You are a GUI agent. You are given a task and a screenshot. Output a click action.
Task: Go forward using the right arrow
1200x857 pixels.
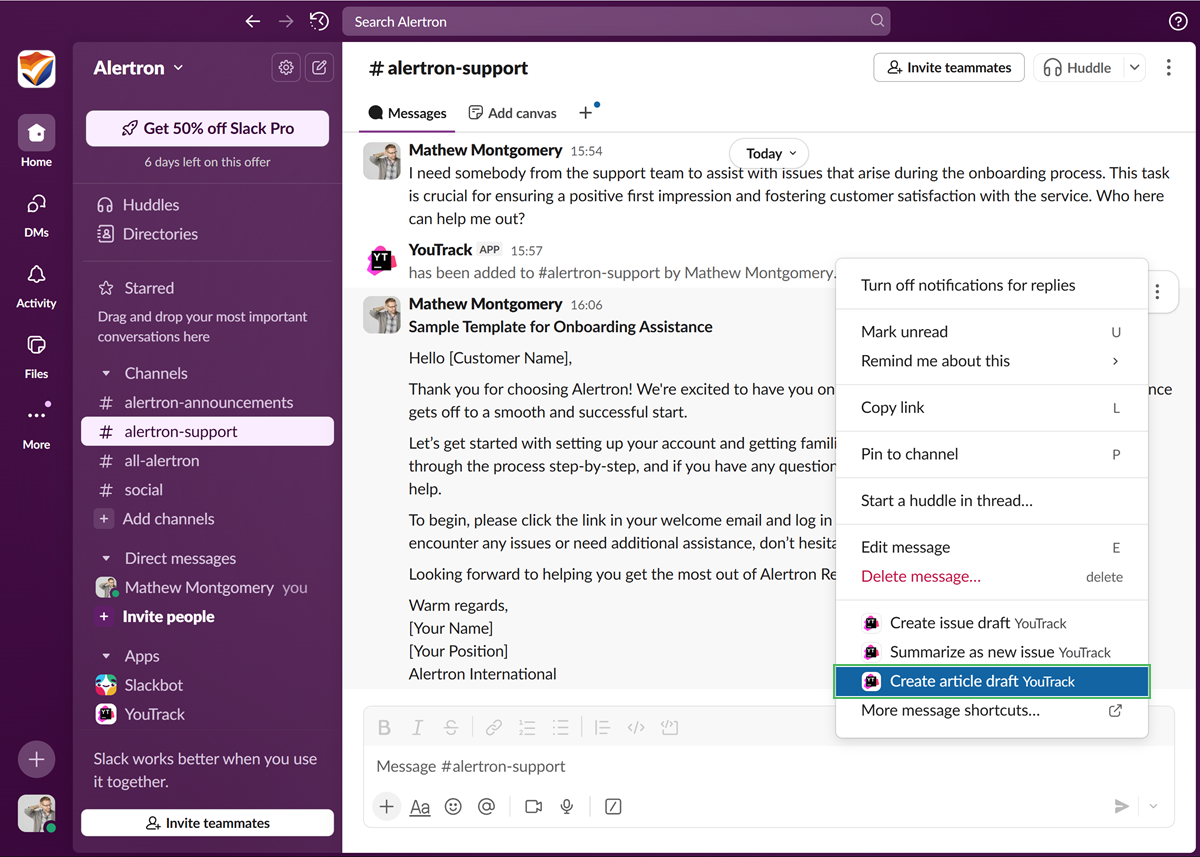[286, 21]
